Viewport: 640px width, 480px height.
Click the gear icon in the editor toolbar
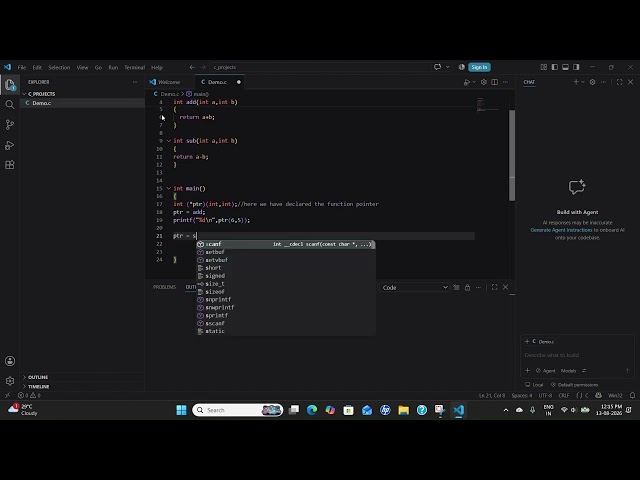(484, 82)
